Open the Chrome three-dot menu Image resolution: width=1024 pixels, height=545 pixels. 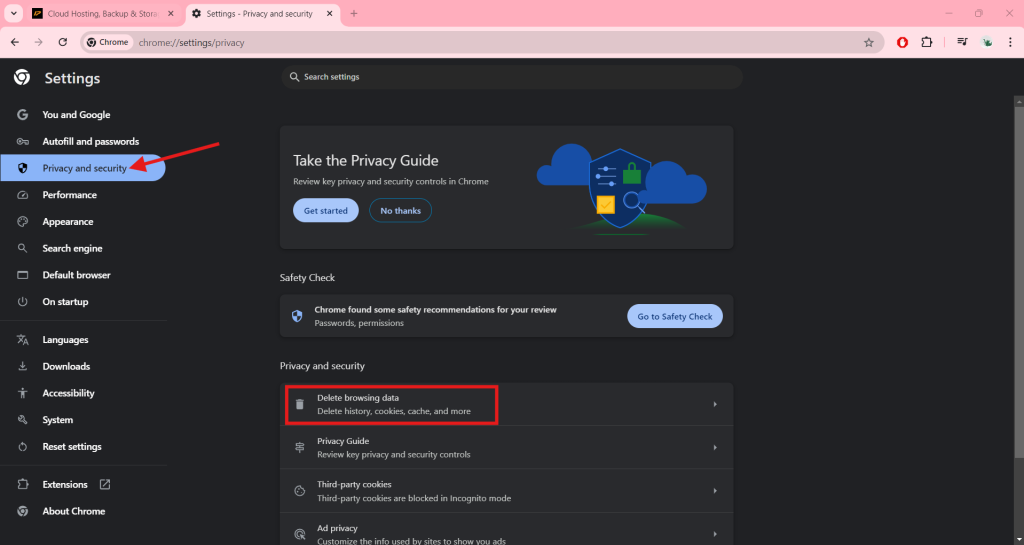point(1010,42)
